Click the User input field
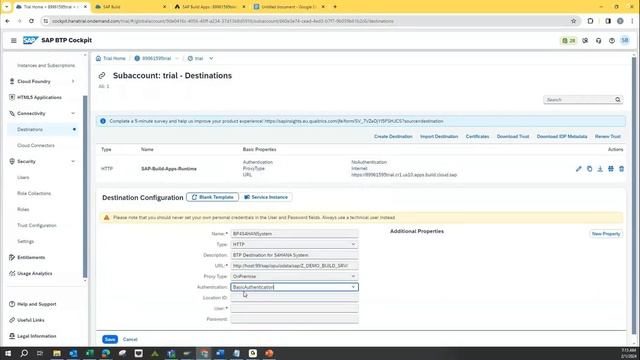The image size is (640, 360). 294,308
